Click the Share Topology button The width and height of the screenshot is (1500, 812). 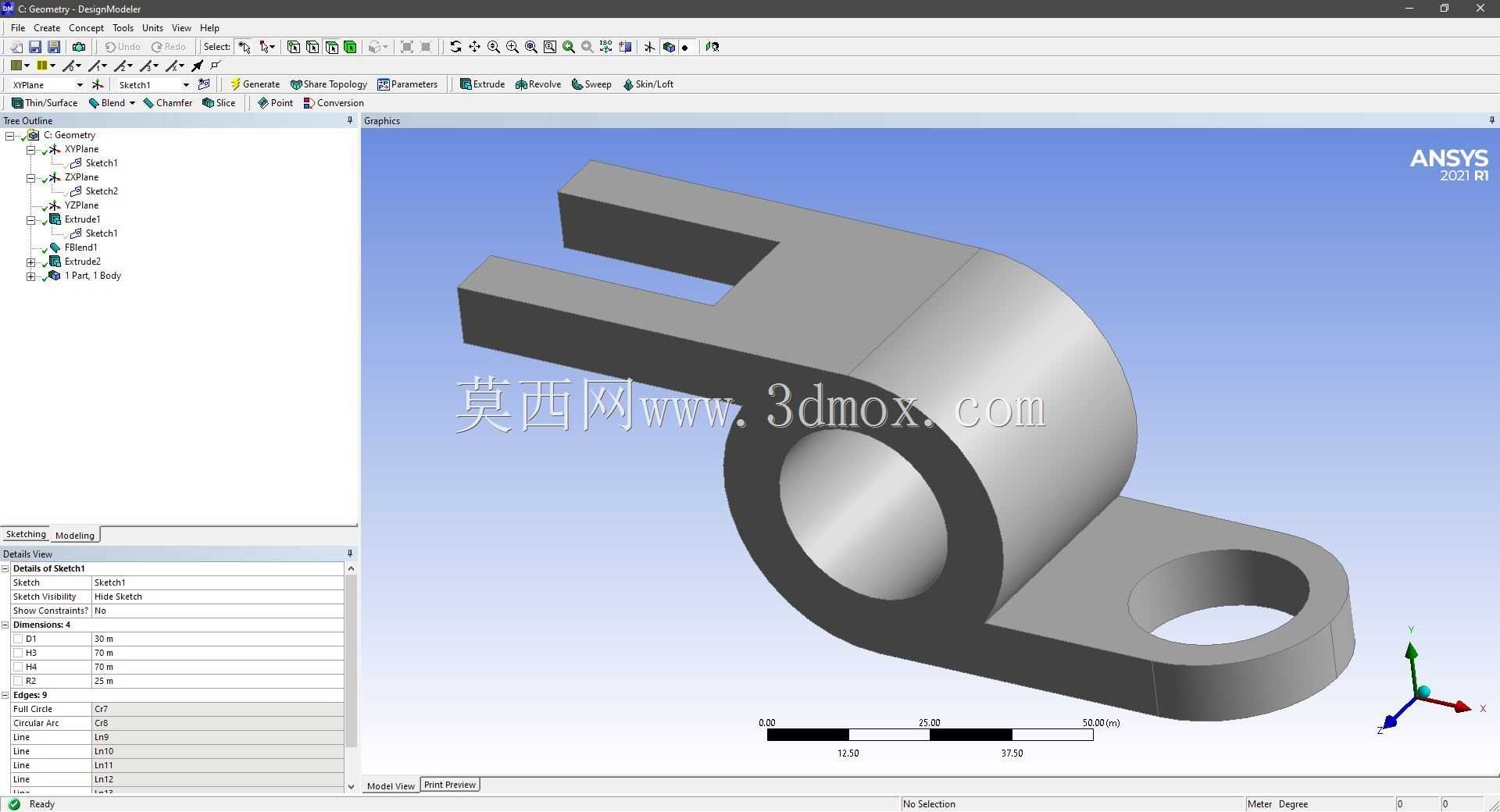(x=328, y=84)
